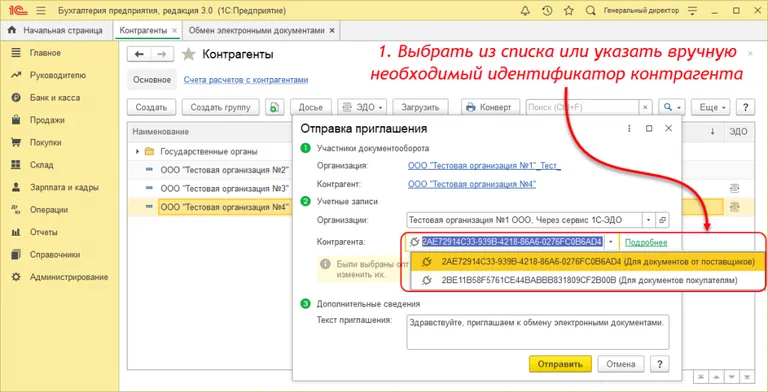Open Банк и касса section

54,98
